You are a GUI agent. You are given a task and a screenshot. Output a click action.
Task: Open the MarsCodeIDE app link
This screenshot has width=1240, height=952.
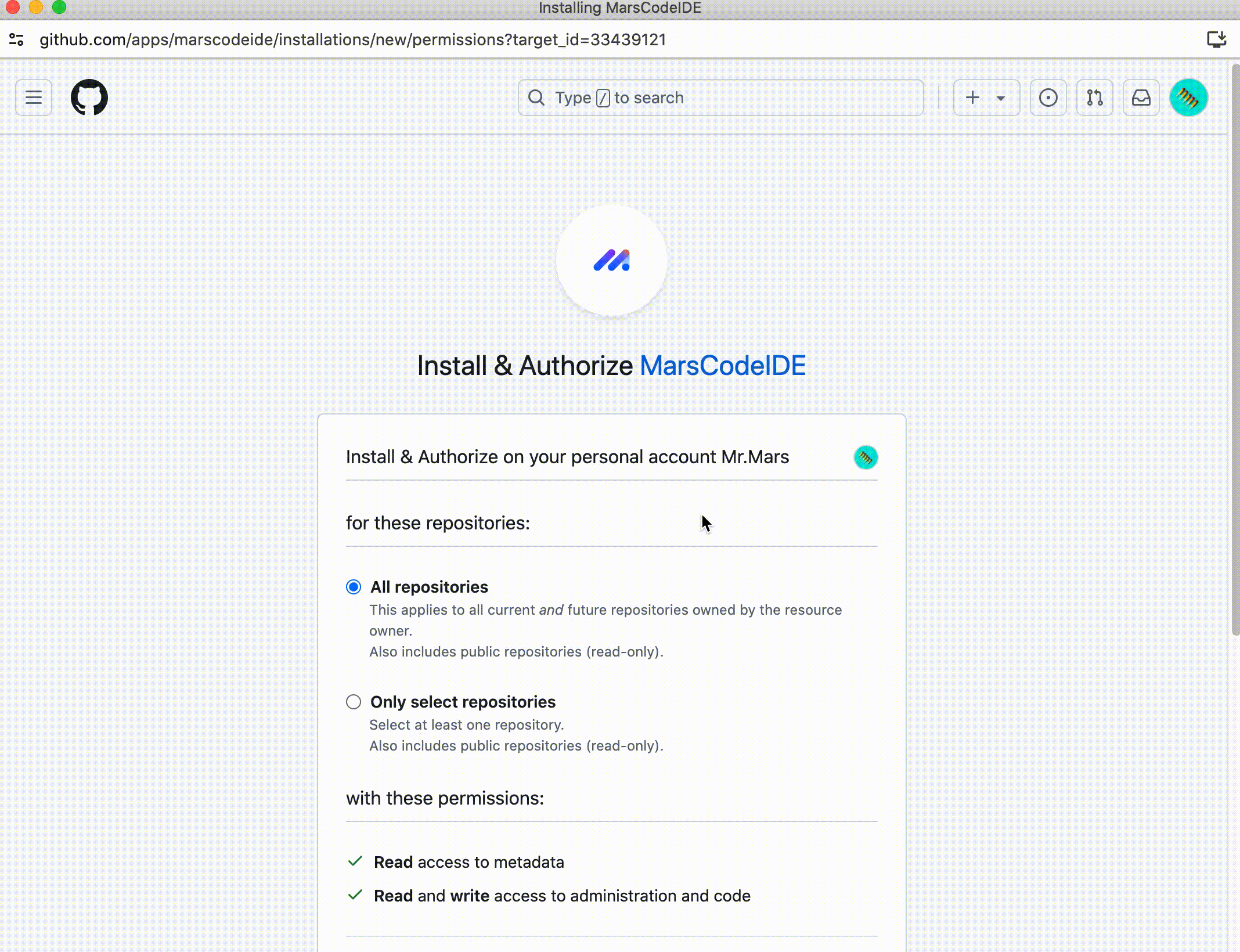pyautogui.click(x=722, y=366)
